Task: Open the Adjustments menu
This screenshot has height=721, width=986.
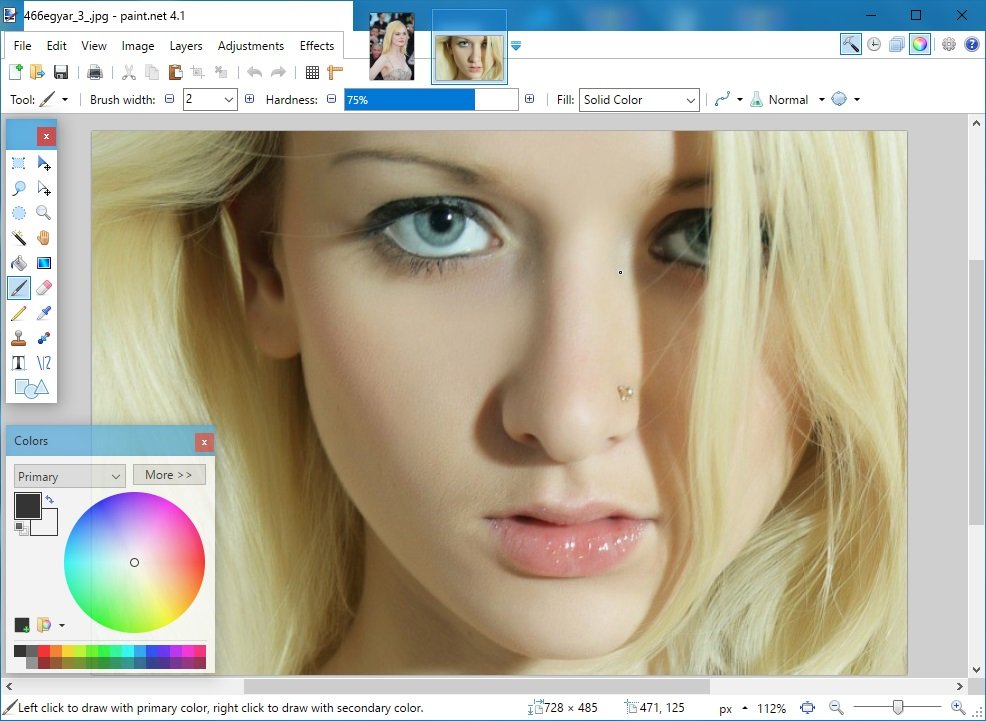Action: click(x=250, y=46)
